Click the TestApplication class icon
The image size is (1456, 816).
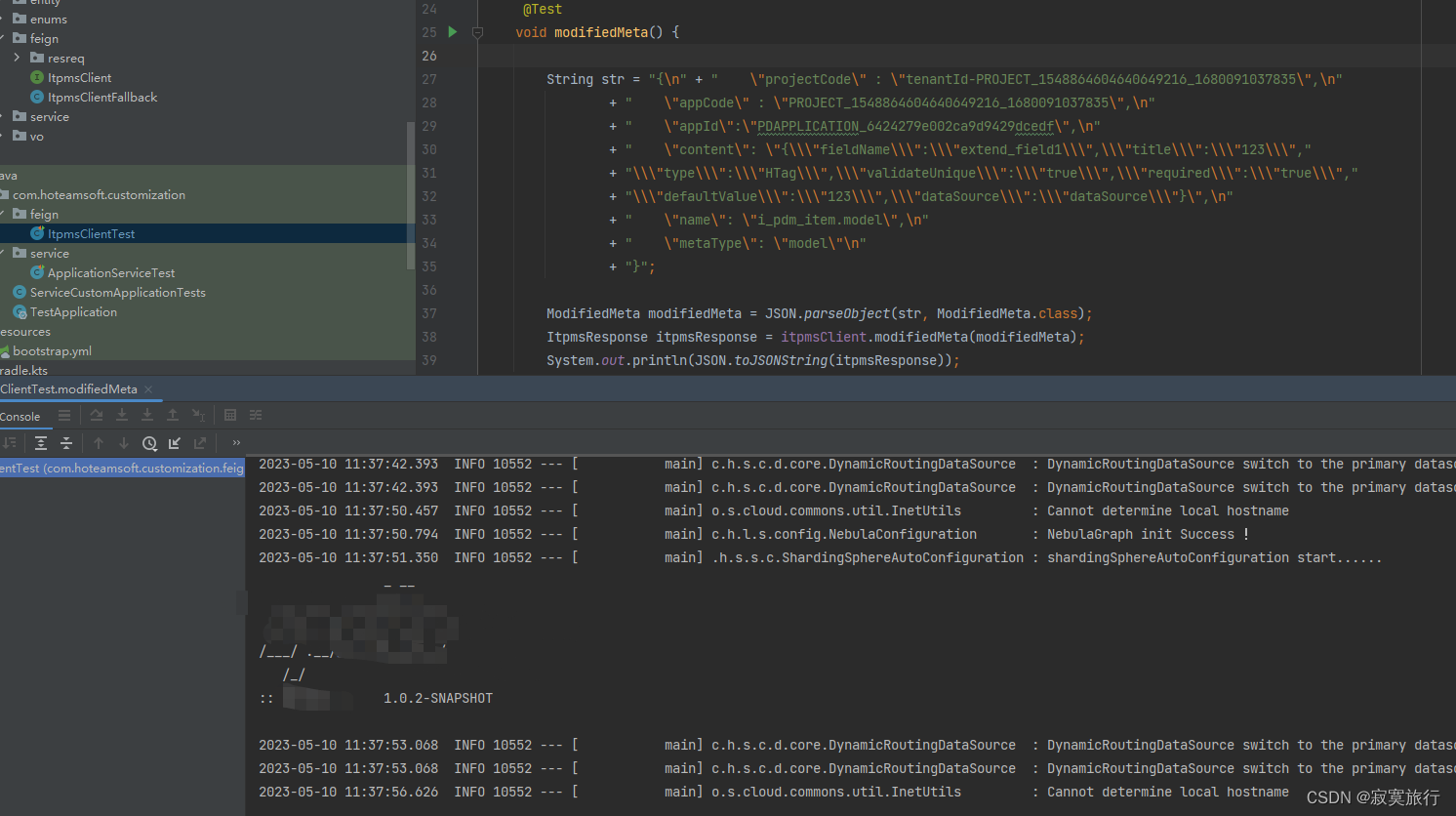pos(20,311)
